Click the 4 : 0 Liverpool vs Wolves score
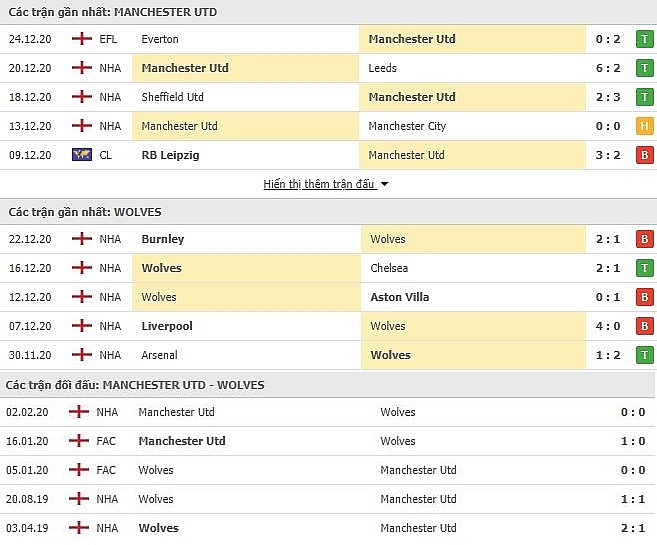657x545 pixels. pyautogui.click(x=608, y=326)
